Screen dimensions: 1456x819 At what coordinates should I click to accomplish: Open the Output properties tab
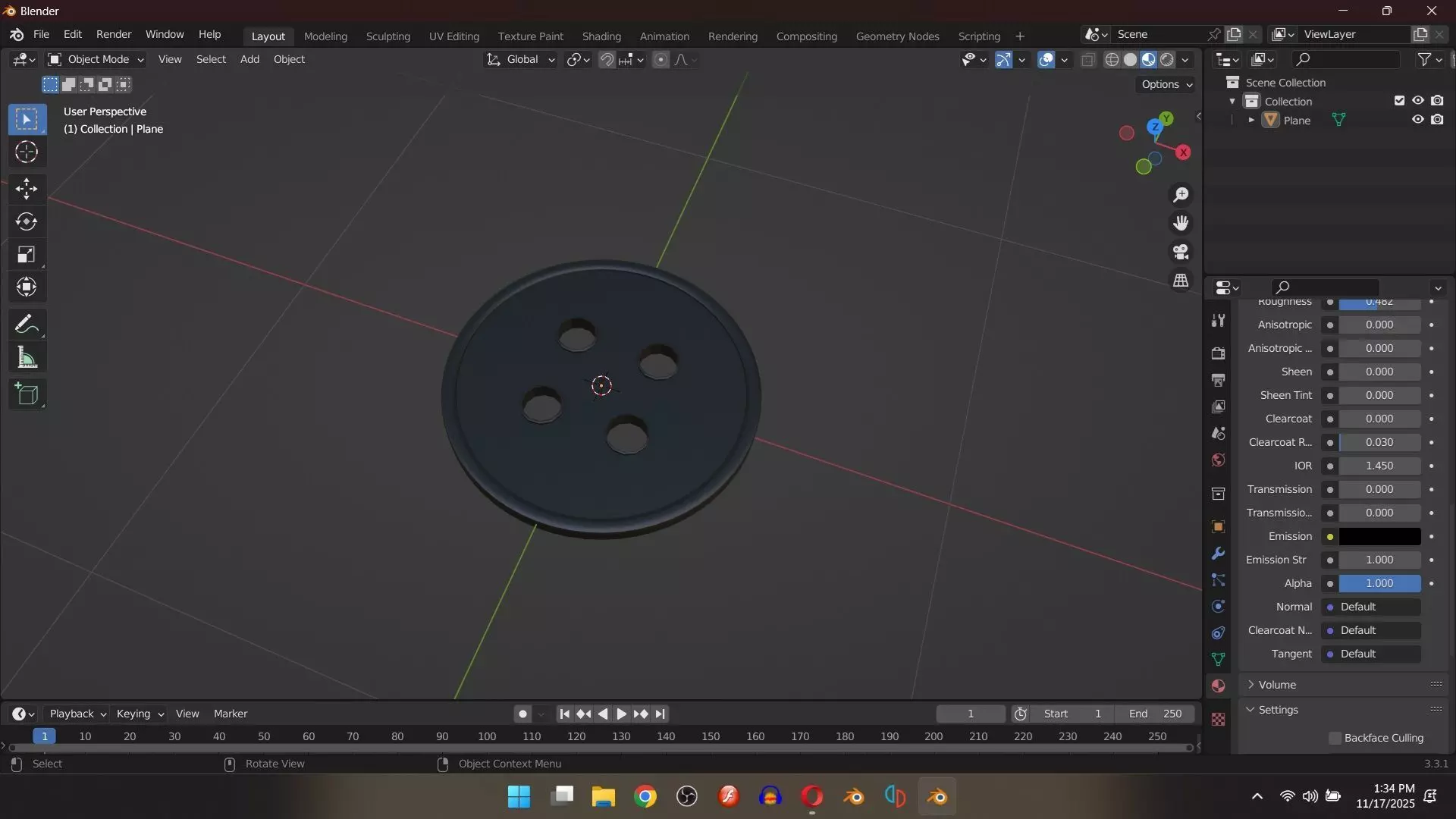point(1219,380)
